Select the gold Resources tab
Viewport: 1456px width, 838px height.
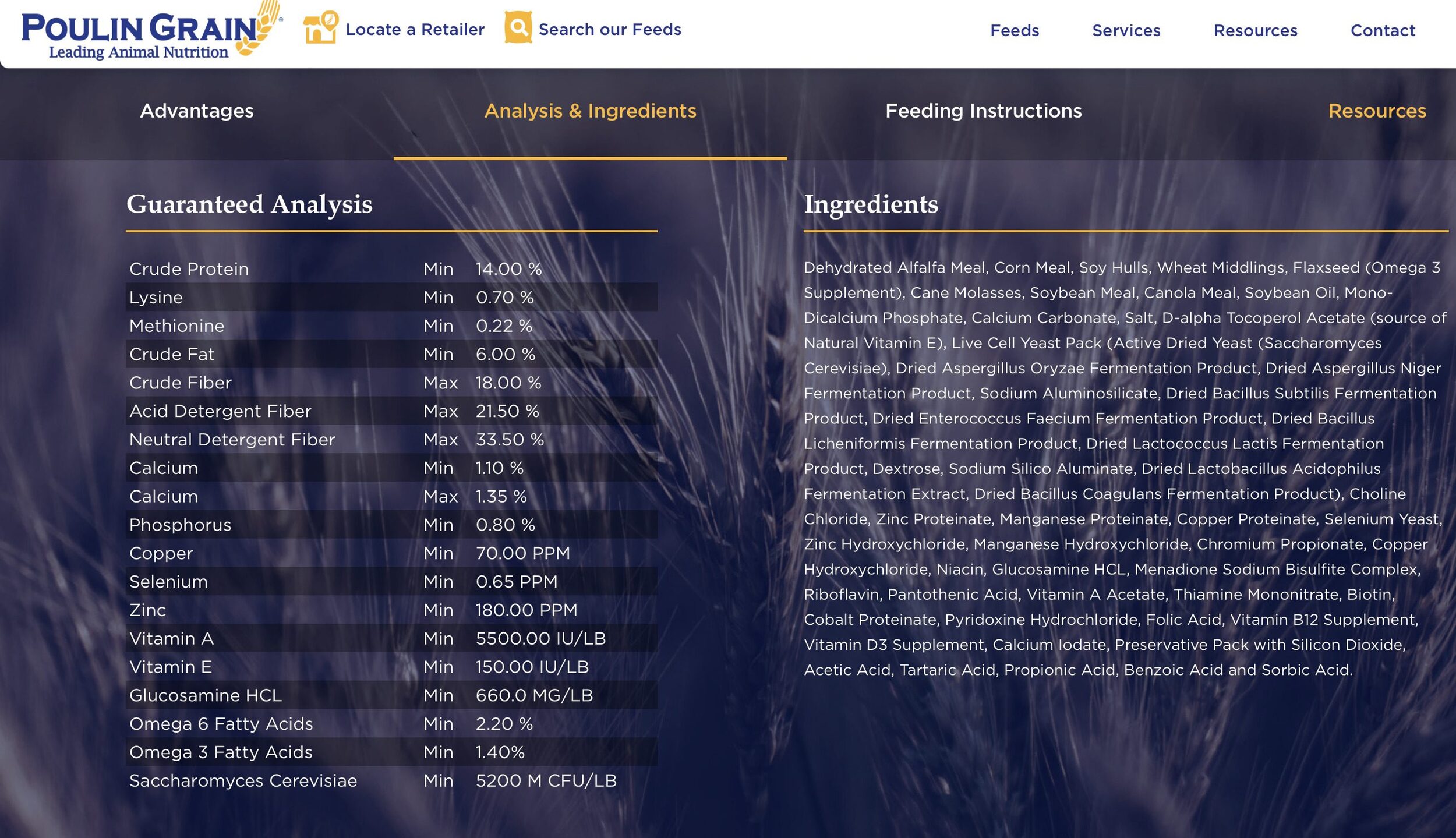(1376, 111)
